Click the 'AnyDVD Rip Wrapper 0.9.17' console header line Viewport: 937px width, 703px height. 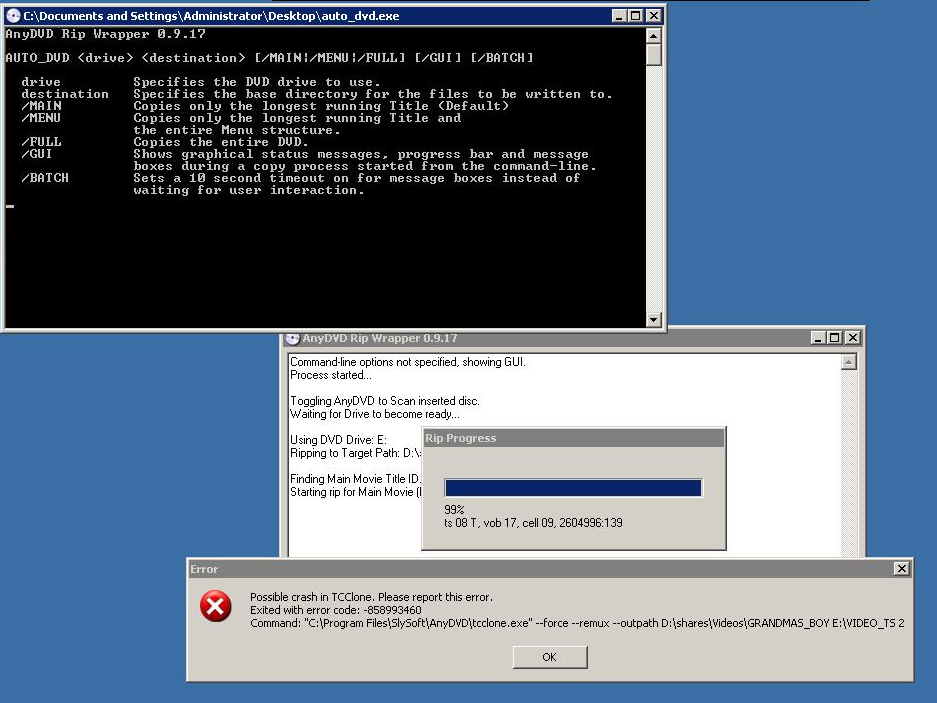[105, 34]
